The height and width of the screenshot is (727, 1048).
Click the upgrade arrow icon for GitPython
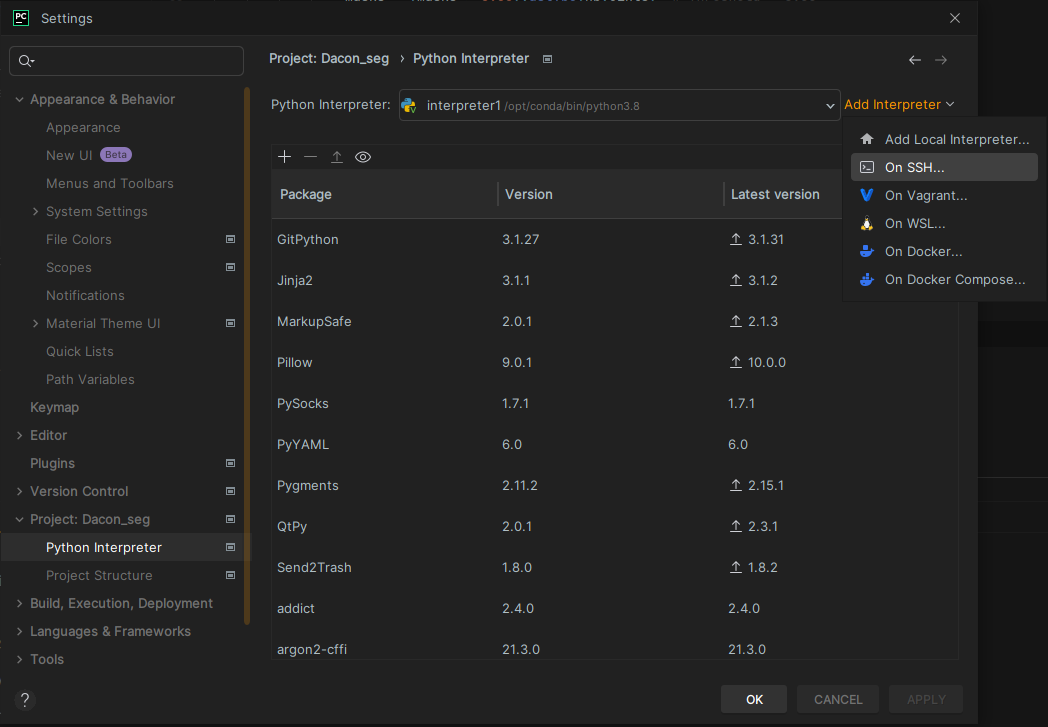(x=736, y=239)
